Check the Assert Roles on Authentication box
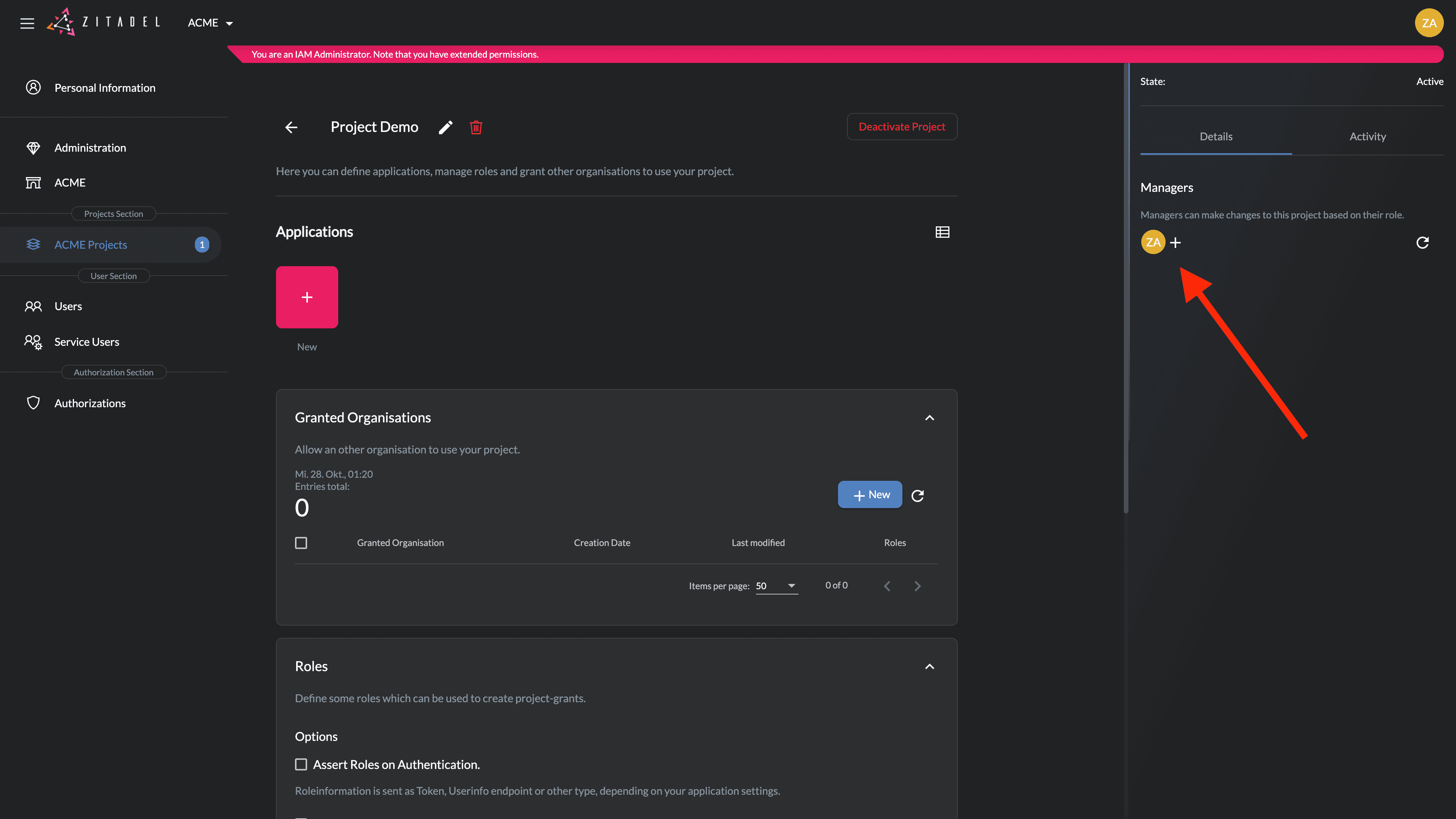 point(301,764)
